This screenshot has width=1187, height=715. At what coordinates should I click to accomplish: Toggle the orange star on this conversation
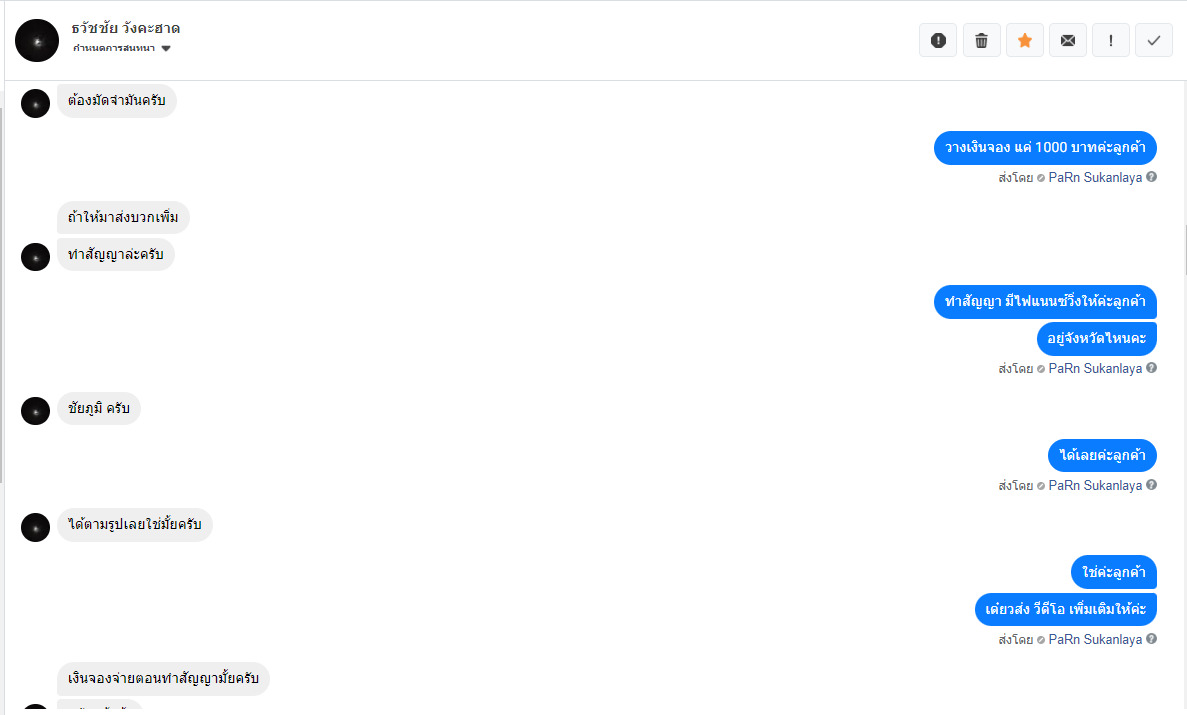point(1025,40)
